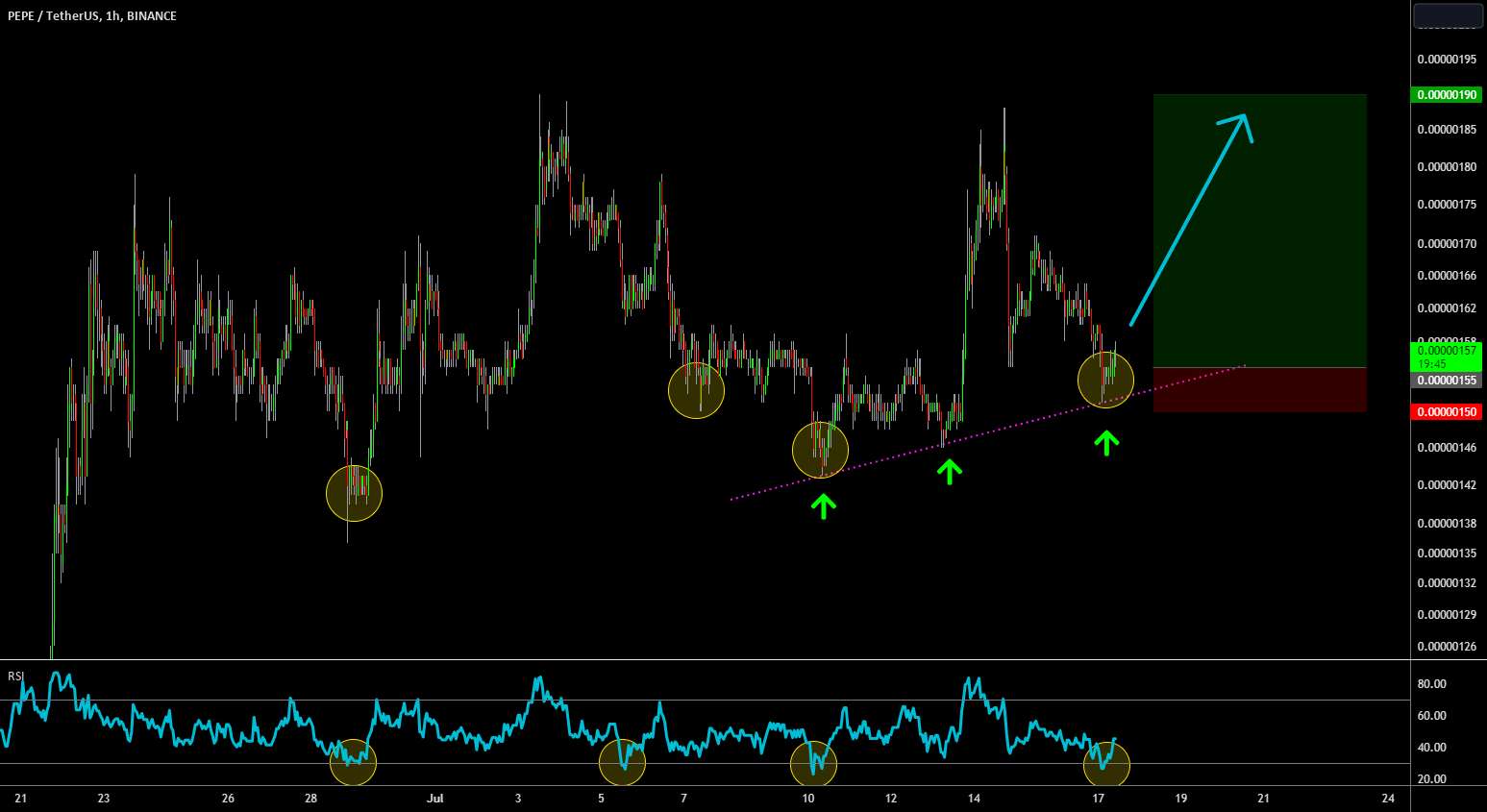Screen dimensions: 1487x812
Task: Click the 0.00000195 price scale label
Action: [x=1447, y=60]
